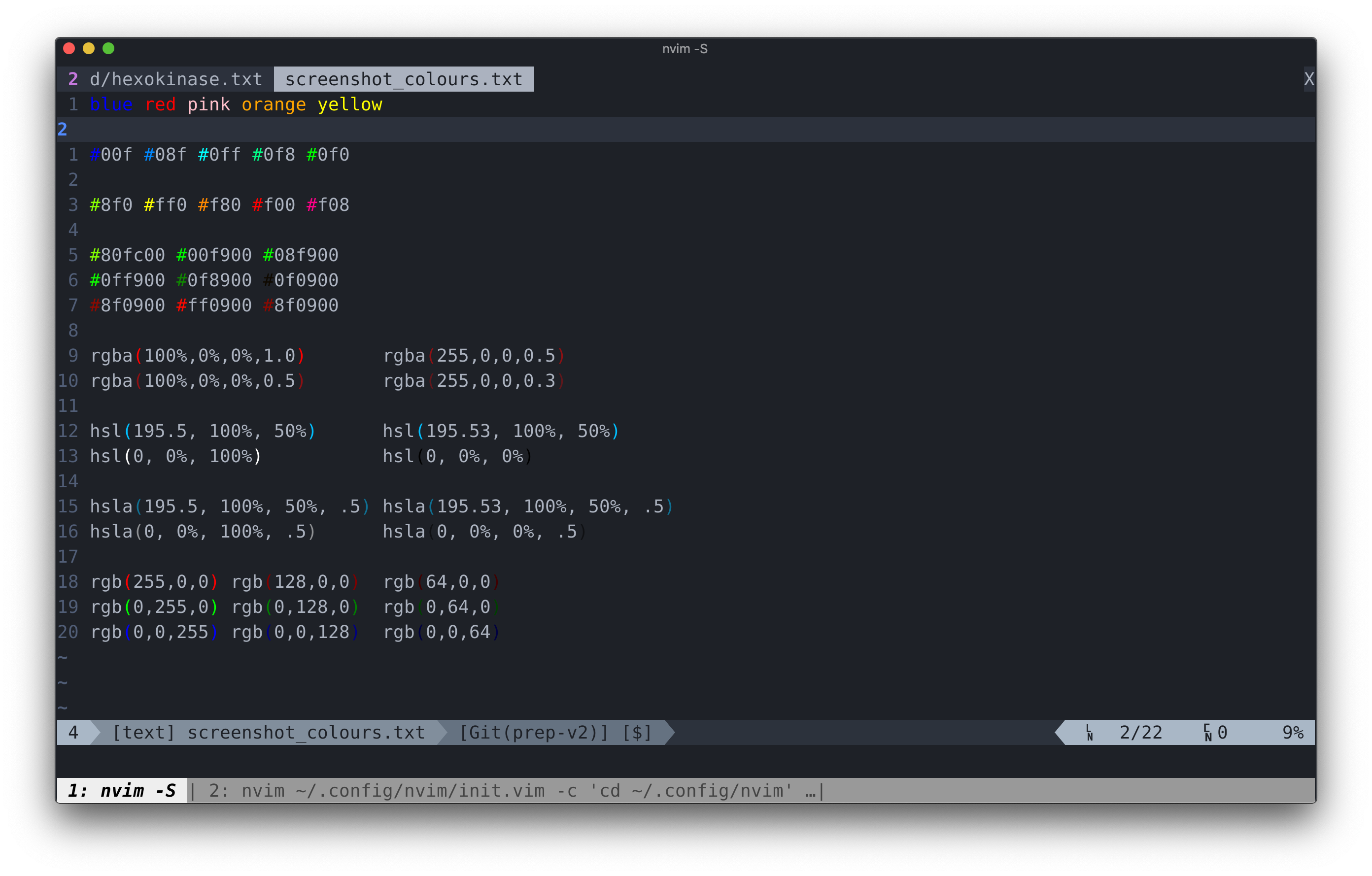
Task: Click the arrow separator after the 4 segment
Action: tap(95, 733)
